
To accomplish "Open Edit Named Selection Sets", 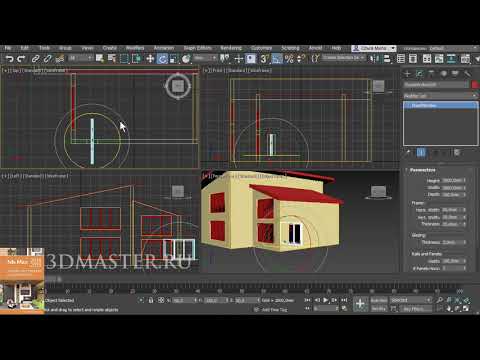I will coord(315,59).
